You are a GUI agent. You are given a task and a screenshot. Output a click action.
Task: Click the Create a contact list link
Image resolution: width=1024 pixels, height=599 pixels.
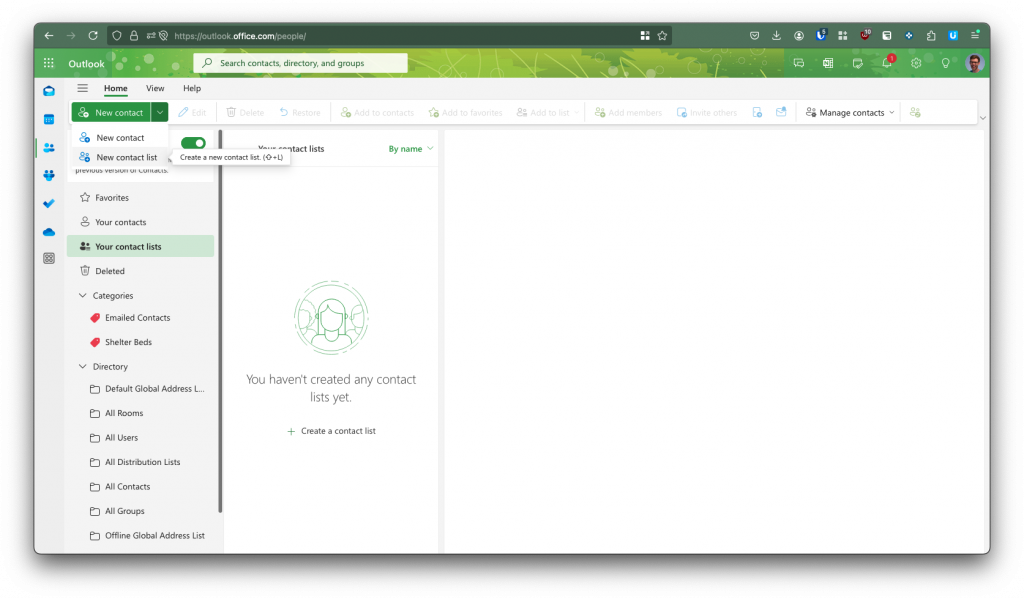(331, 431)
